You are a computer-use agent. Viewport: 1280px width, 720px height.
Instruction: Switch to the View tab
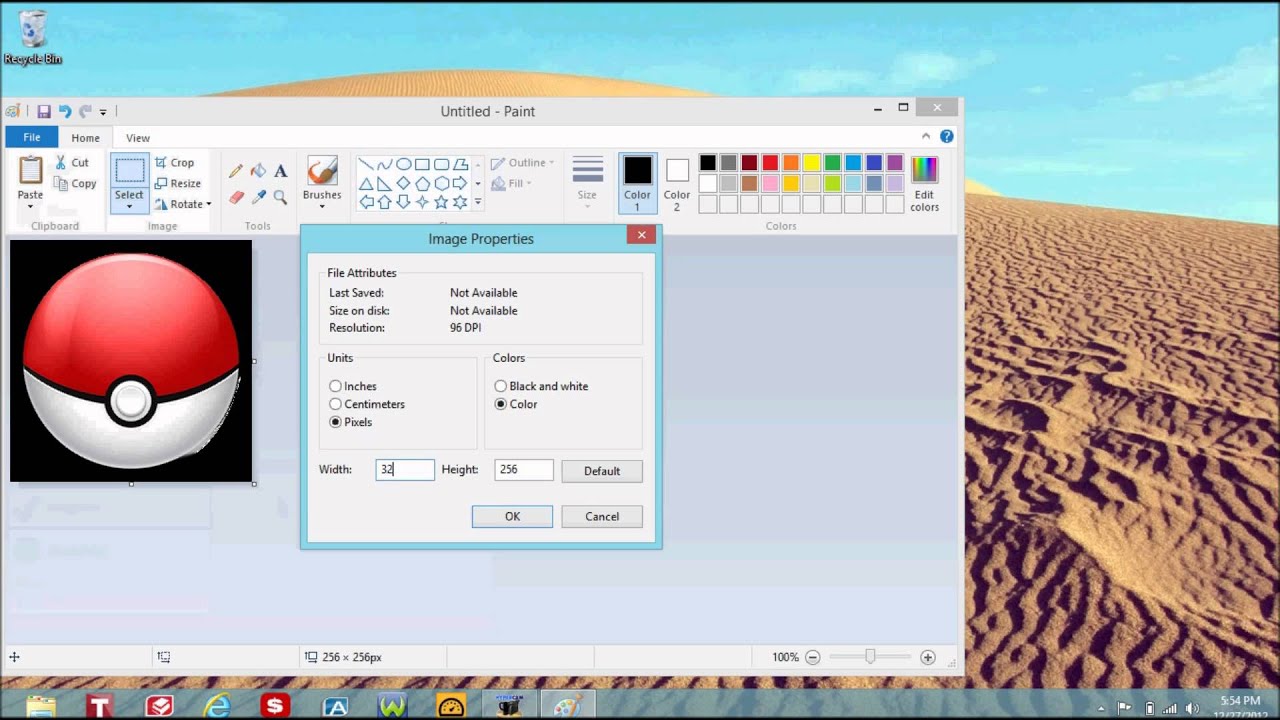click(x=138, y=138)
